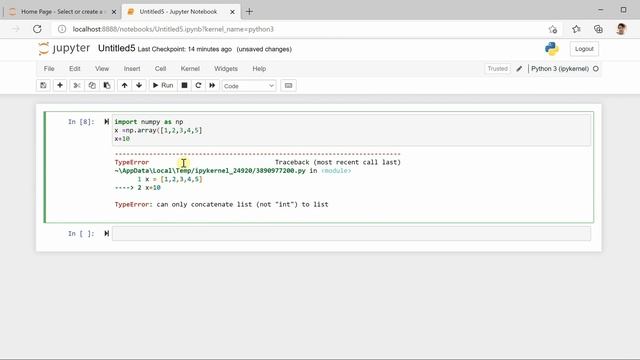This screenshot has height=360, width=640.
Task: Open the Edit menu
Action: [75, 69]
